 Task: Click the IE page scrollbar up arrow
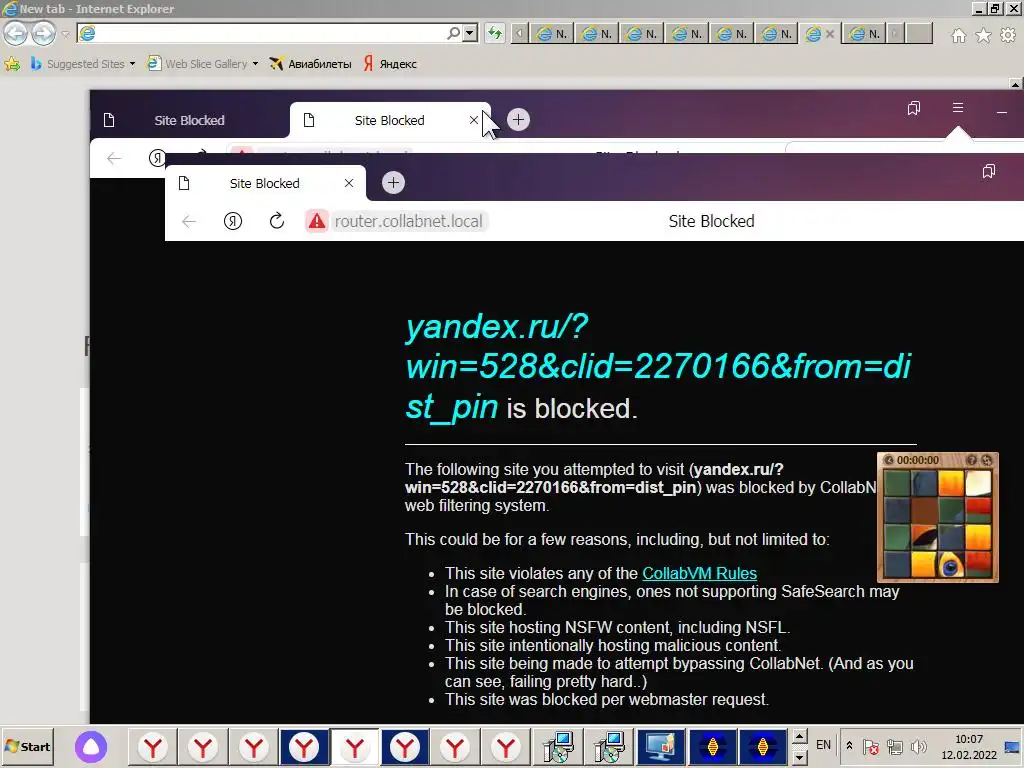(1016, 84)
